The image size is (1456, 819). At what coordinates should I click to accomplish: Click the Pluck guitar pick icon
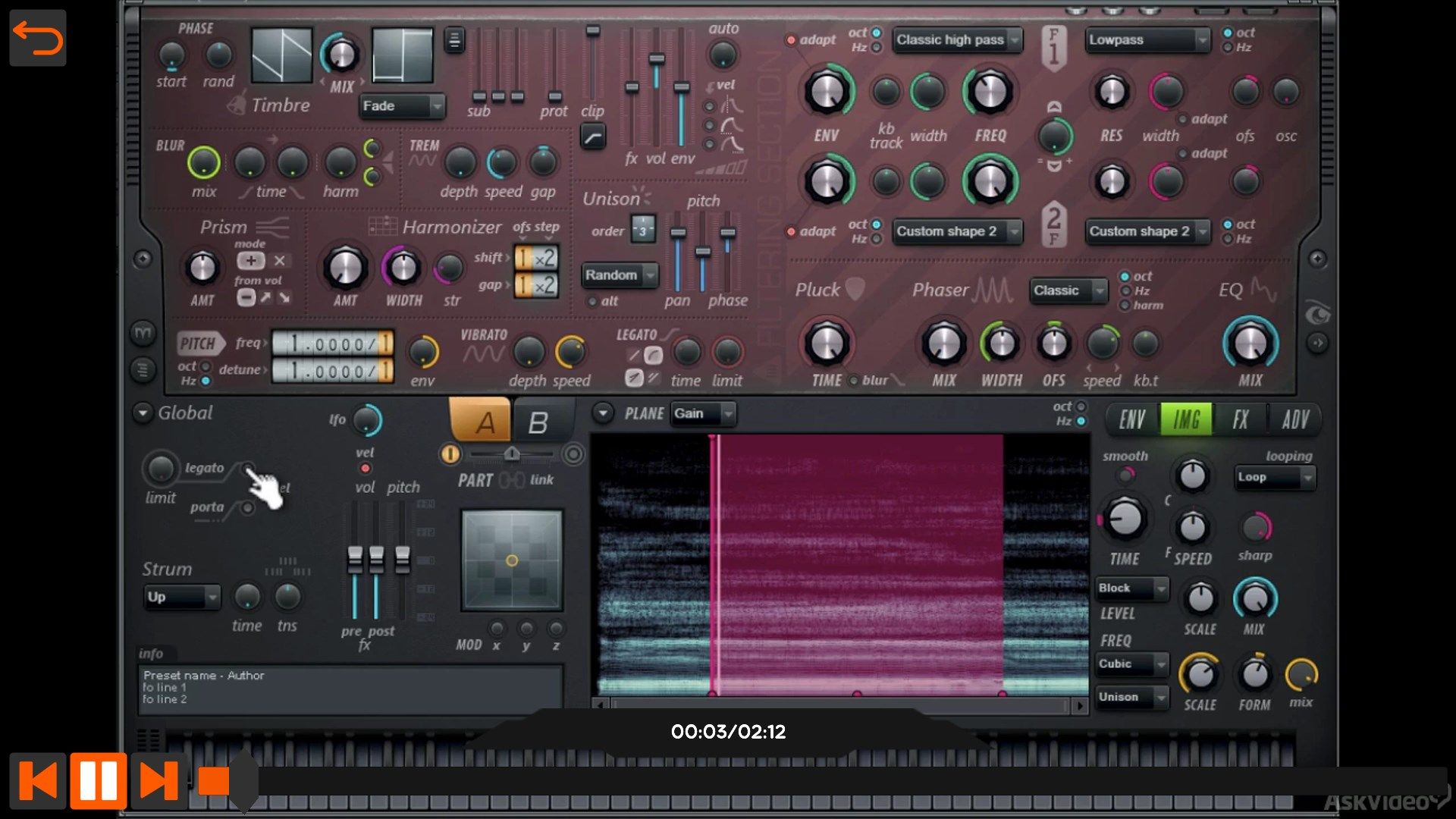pos(855,289)
